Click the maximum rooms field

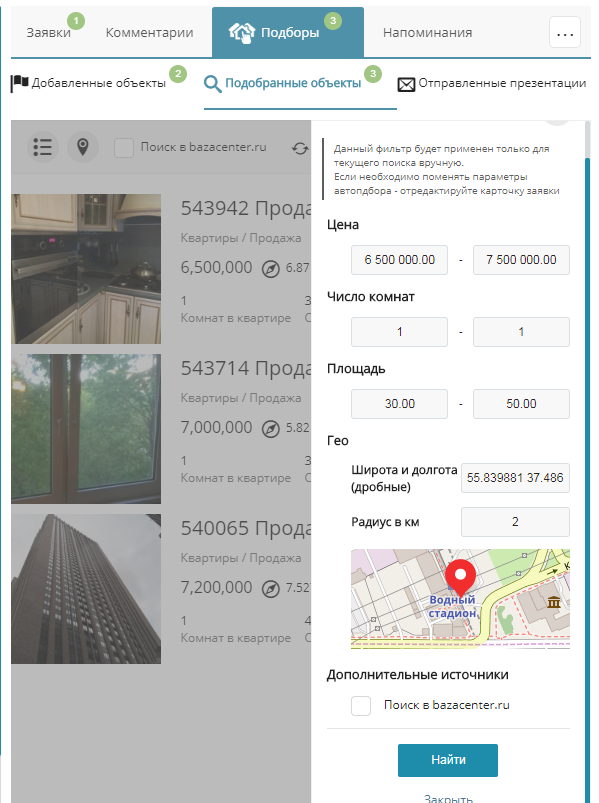(521, 332)
